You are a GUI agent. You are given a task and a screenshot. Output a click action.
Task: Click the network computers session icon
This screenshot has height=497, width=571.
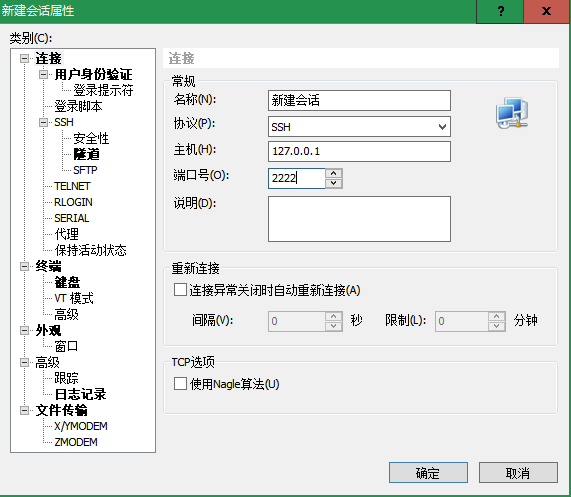[512, 113]
